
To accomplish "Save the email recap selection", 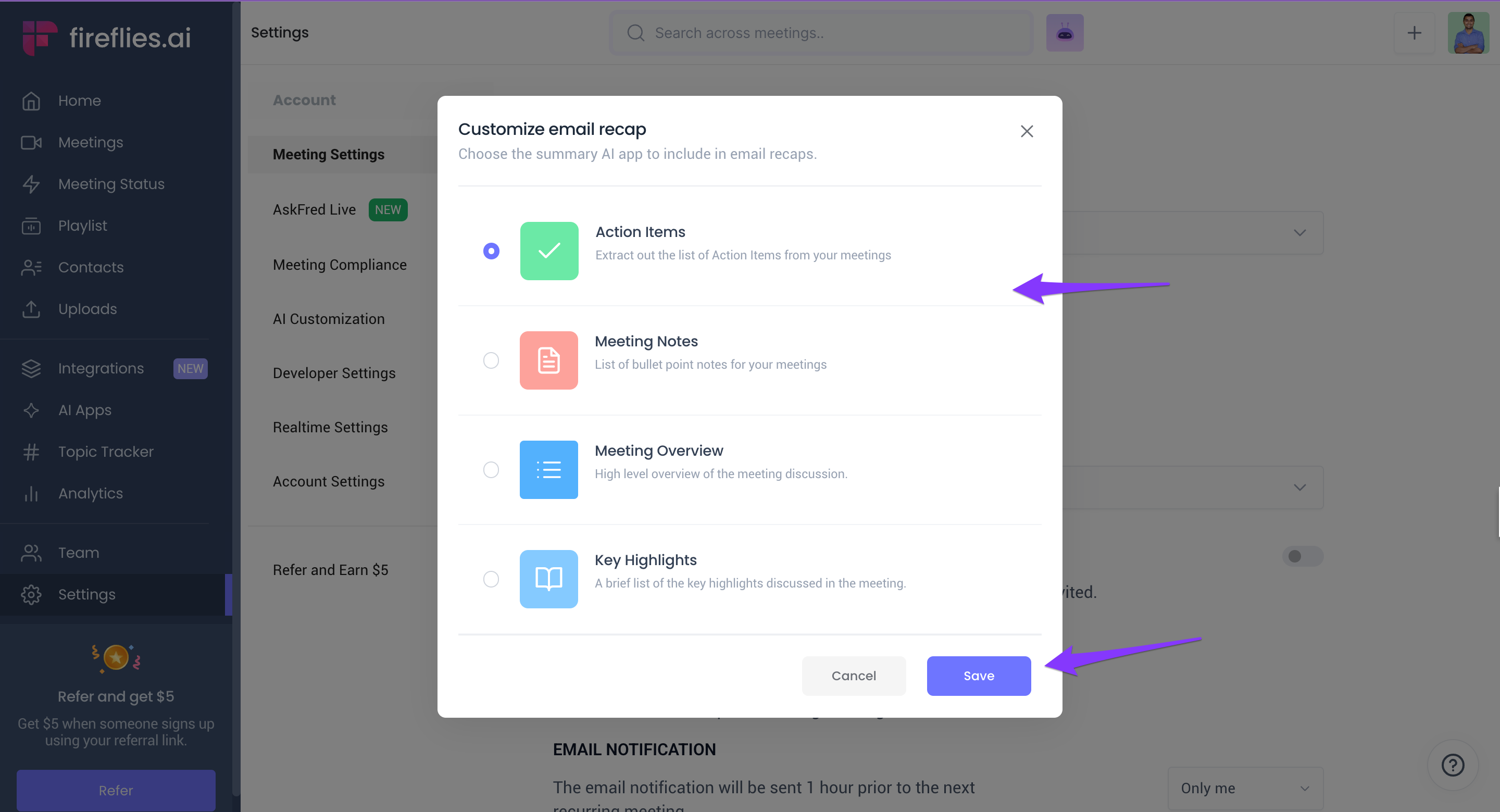I will (x=978, y=675).
